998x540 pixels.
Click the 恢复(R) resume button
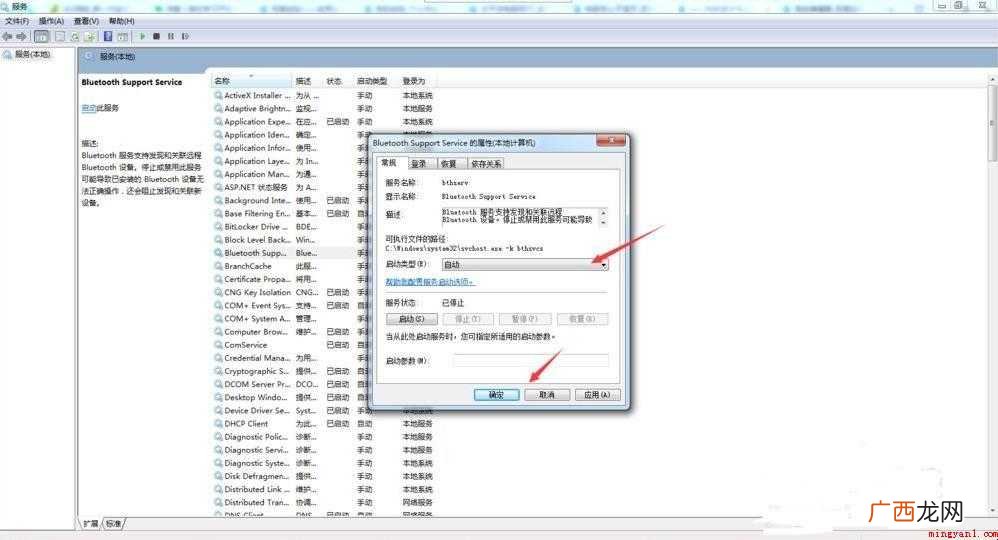(582, 319)
